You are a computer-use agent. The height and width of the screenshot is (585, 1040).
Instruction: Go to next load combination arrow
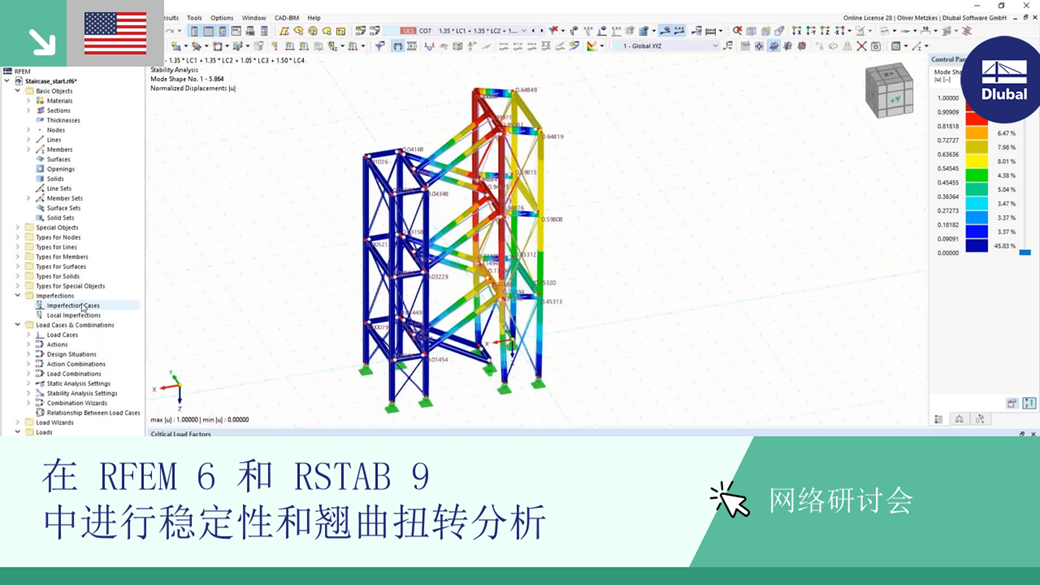click(x=541, y=31)
